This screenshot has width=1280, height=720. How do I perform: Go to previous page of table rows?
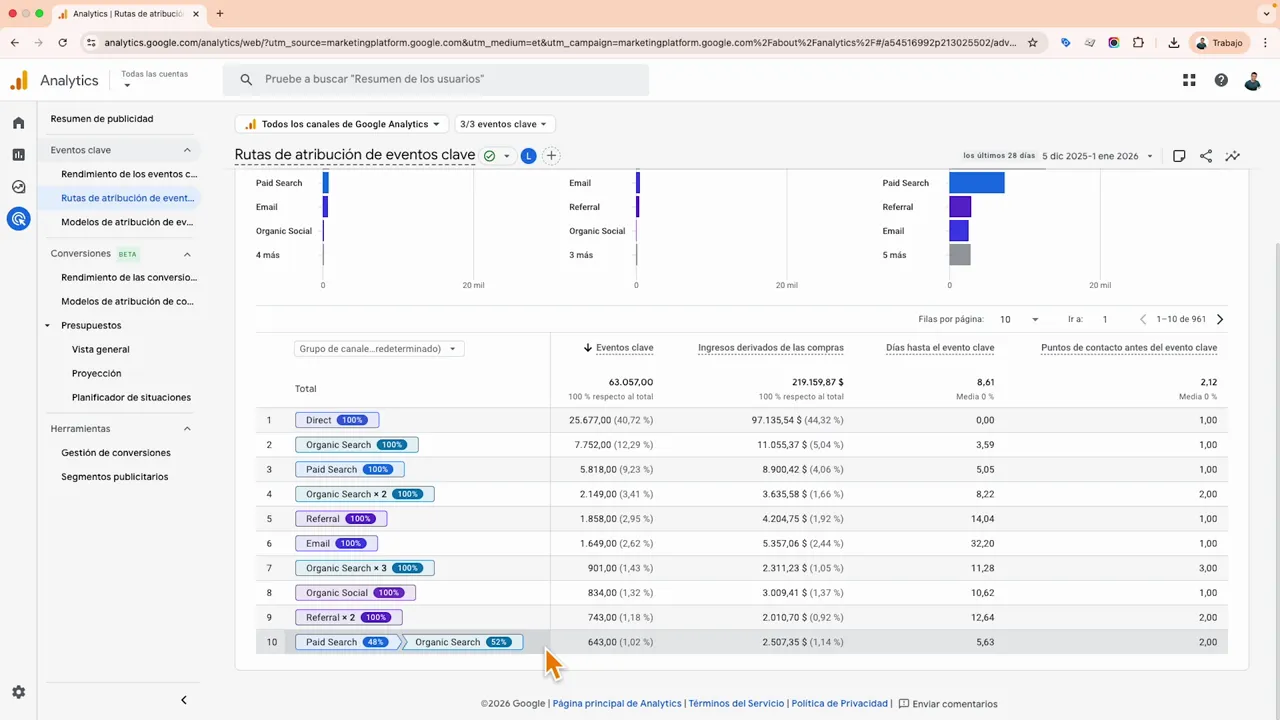pyautogui.click(x=1143, y=319)
